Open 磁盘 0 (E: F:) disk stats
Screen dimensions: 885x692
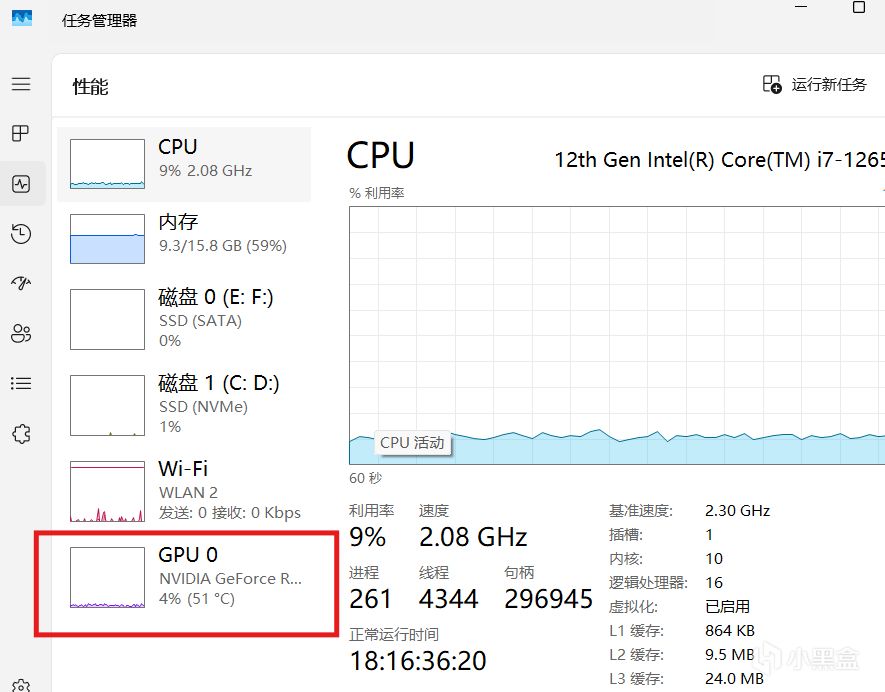tap(185, 319)
